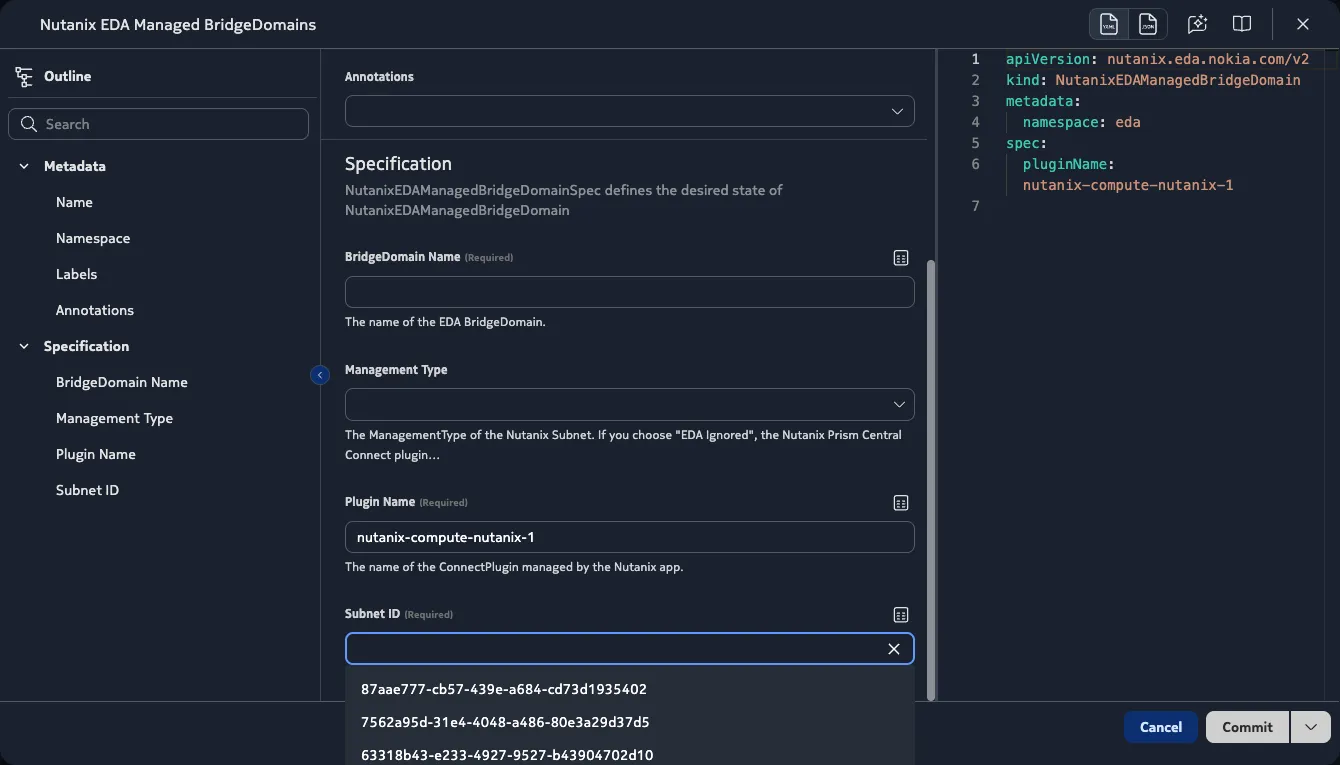Image resolution: width=1340 pixels, height=765 pixels.
Task: Jump to Labels in outline
Action: [x=76, y=274]
